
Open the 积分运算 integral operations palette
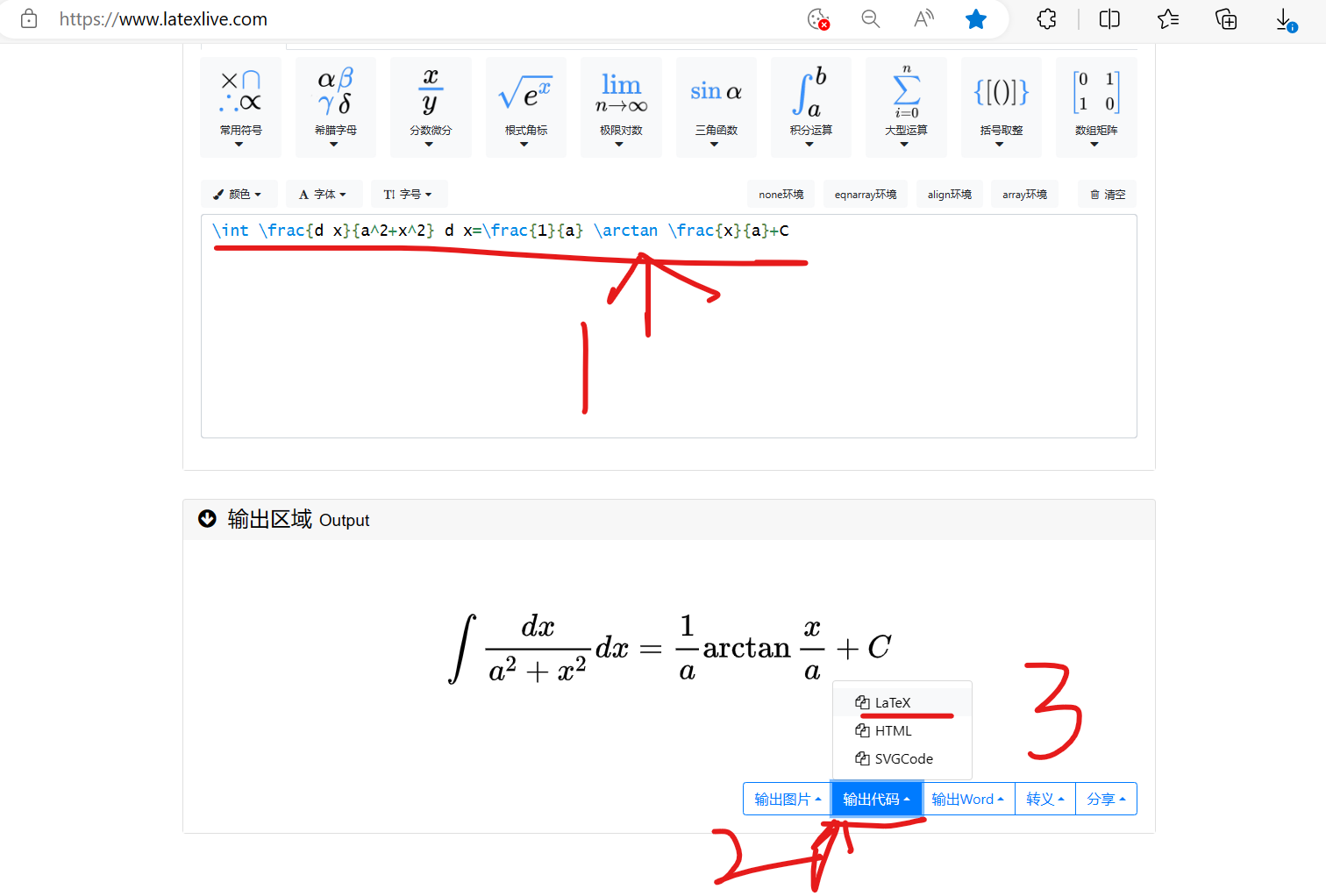tap(810, 107)
